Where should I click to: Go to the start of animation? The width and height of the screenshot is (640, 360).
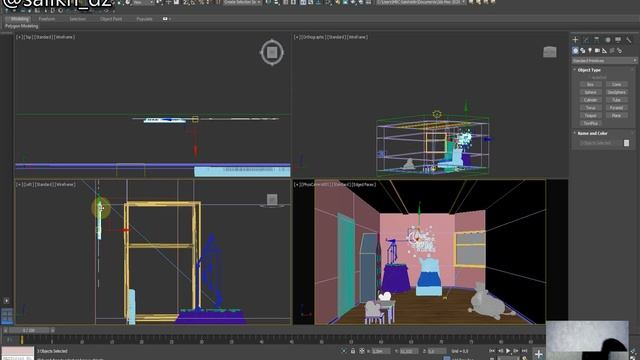pos(492,351)
